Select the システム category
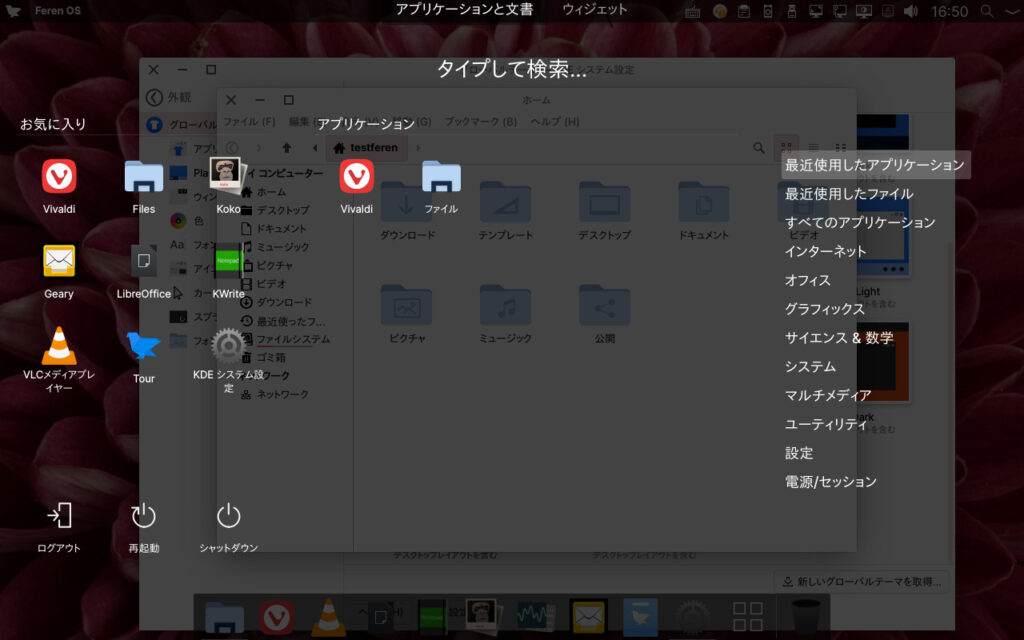Viewport: 1024px width, 640px height. (810, 366)
